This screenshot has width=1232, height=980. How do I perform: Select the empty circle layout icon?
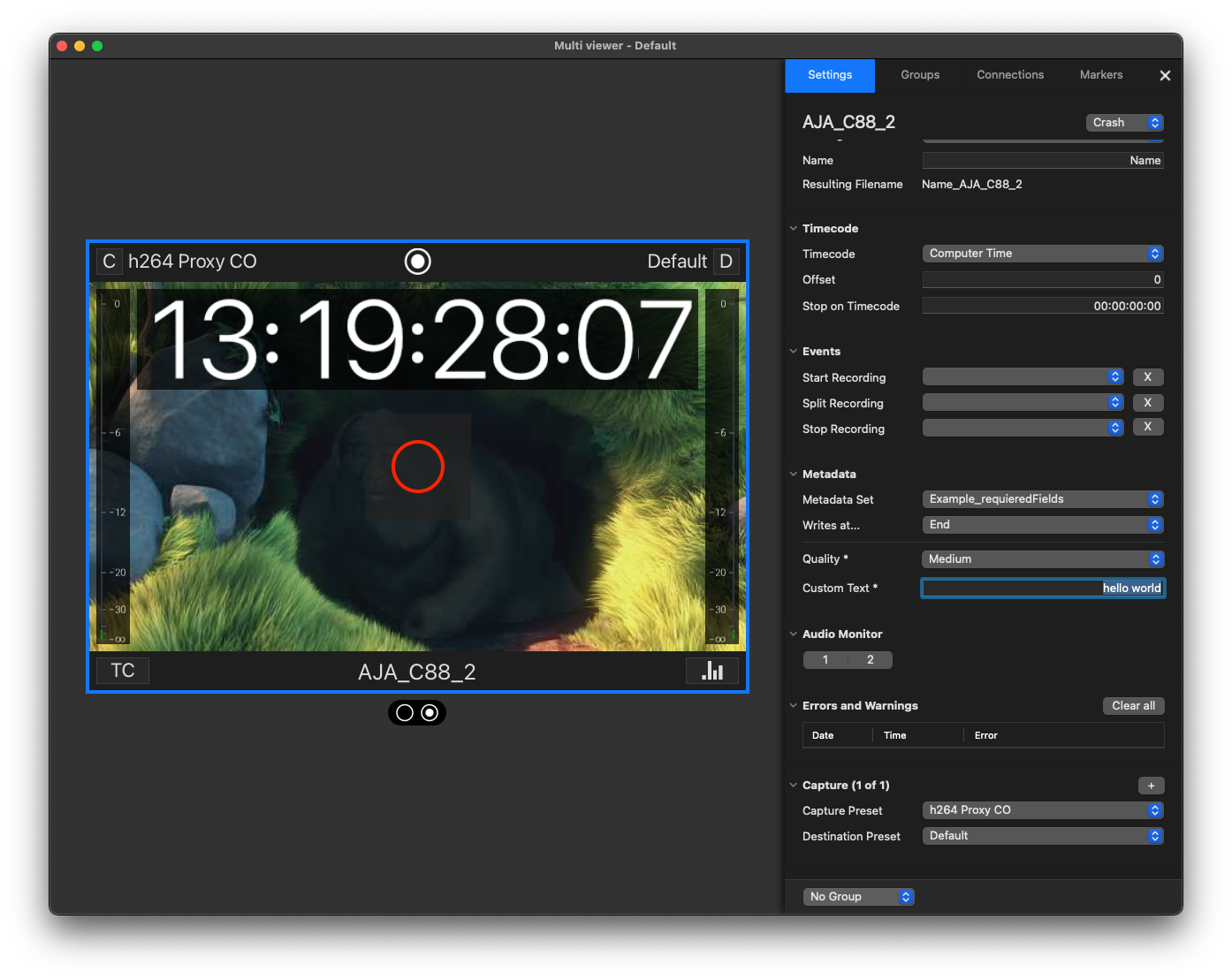405,712
